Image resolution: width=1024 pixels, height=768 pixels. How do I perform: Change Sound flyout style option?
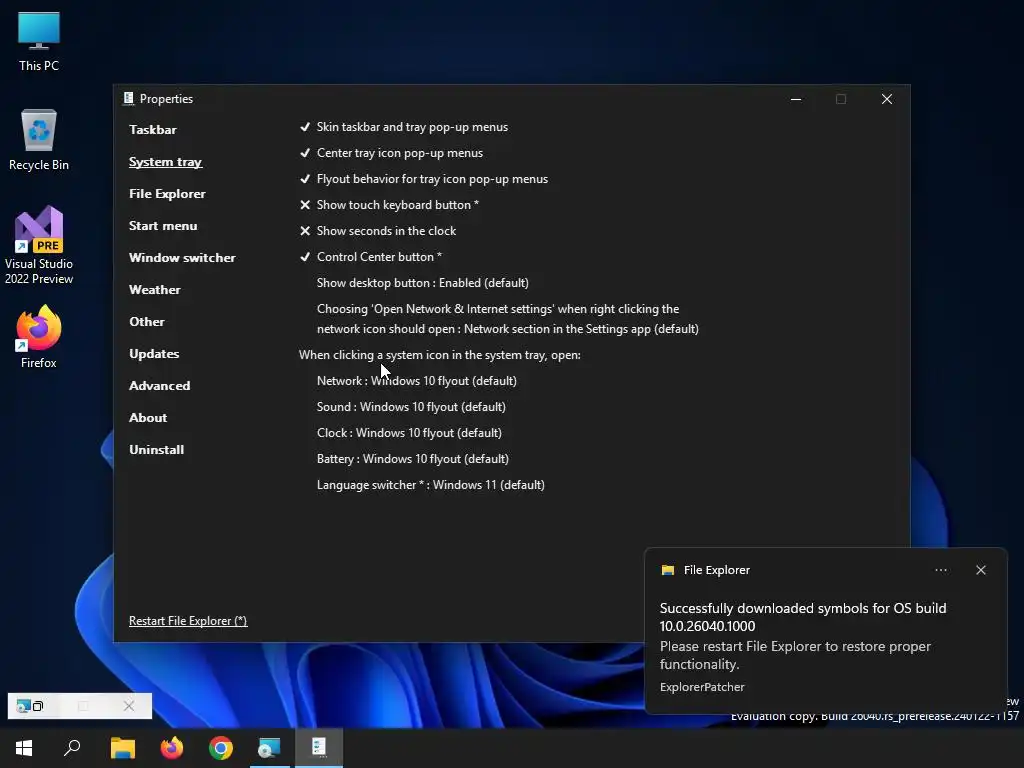click(x=411, y=407)
